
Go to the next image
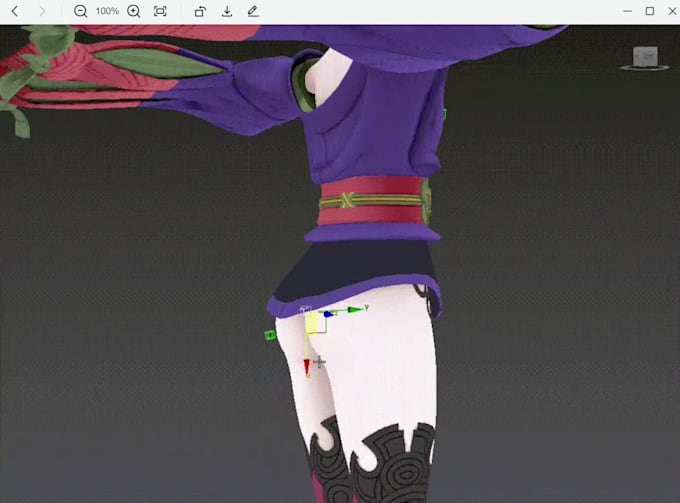[x=42, y=11]
